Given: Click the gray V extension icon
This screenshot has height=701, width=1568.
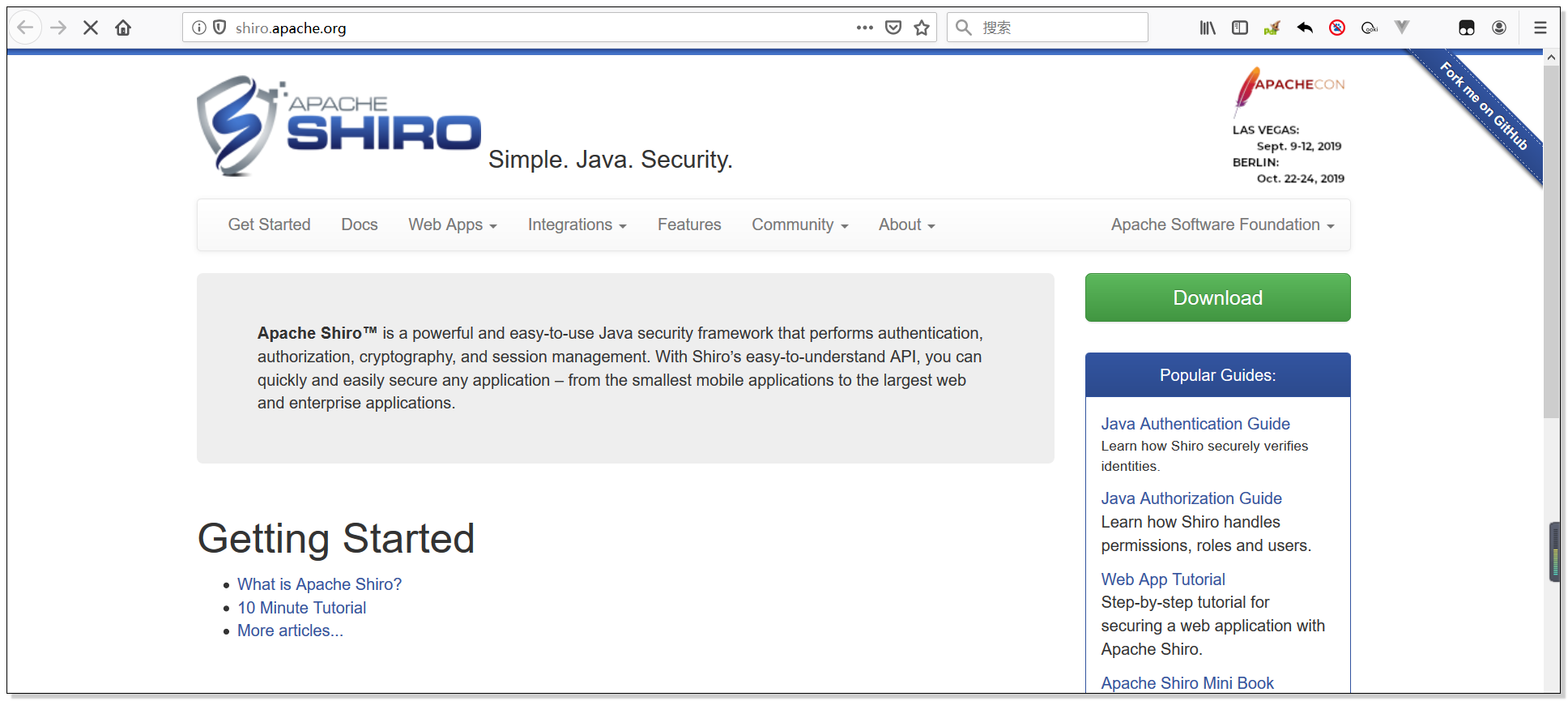Looking at the screenshot, I should [x=1402, y=28].
